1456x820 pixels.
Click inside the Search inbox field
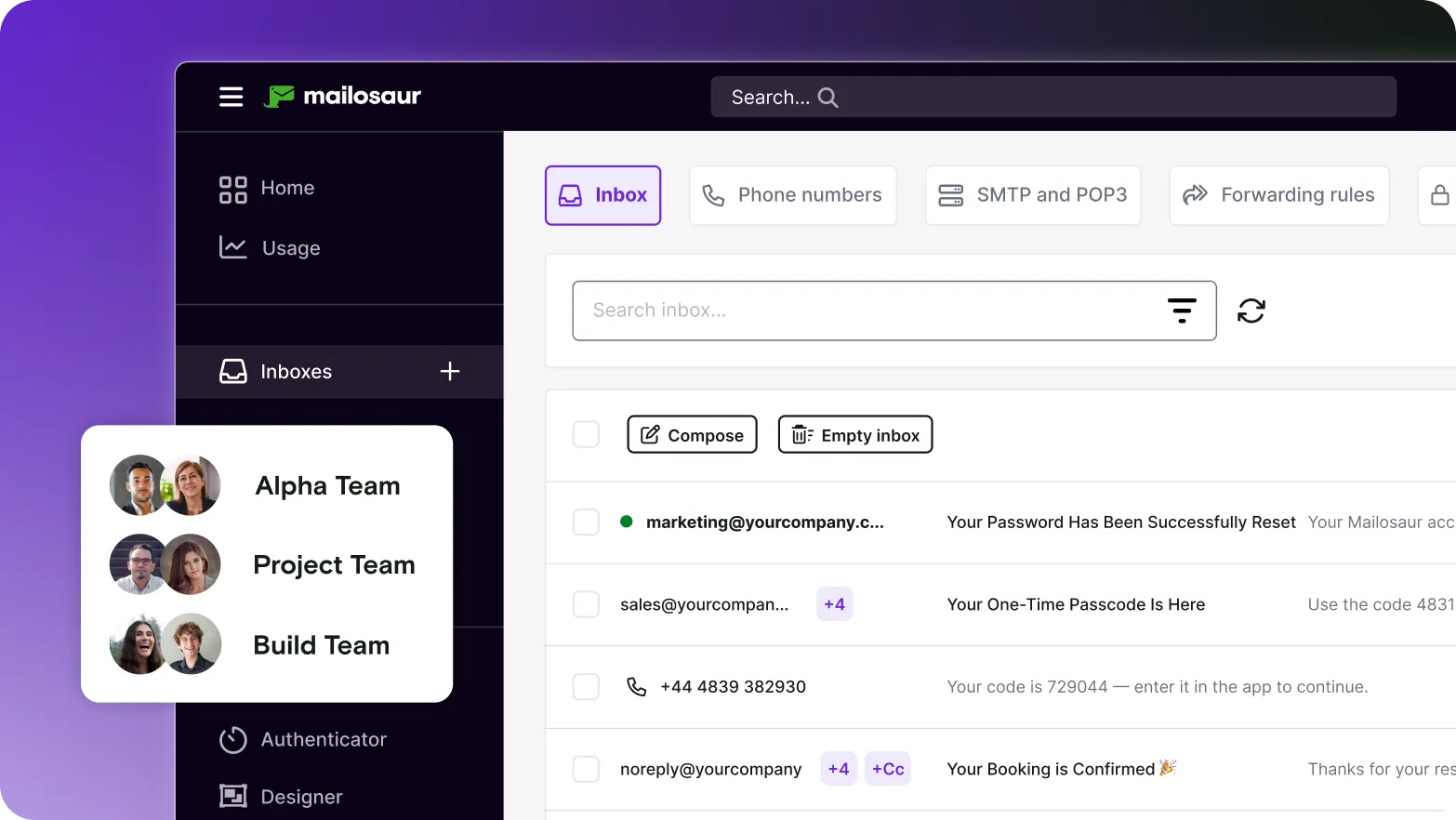pos(837,311)
